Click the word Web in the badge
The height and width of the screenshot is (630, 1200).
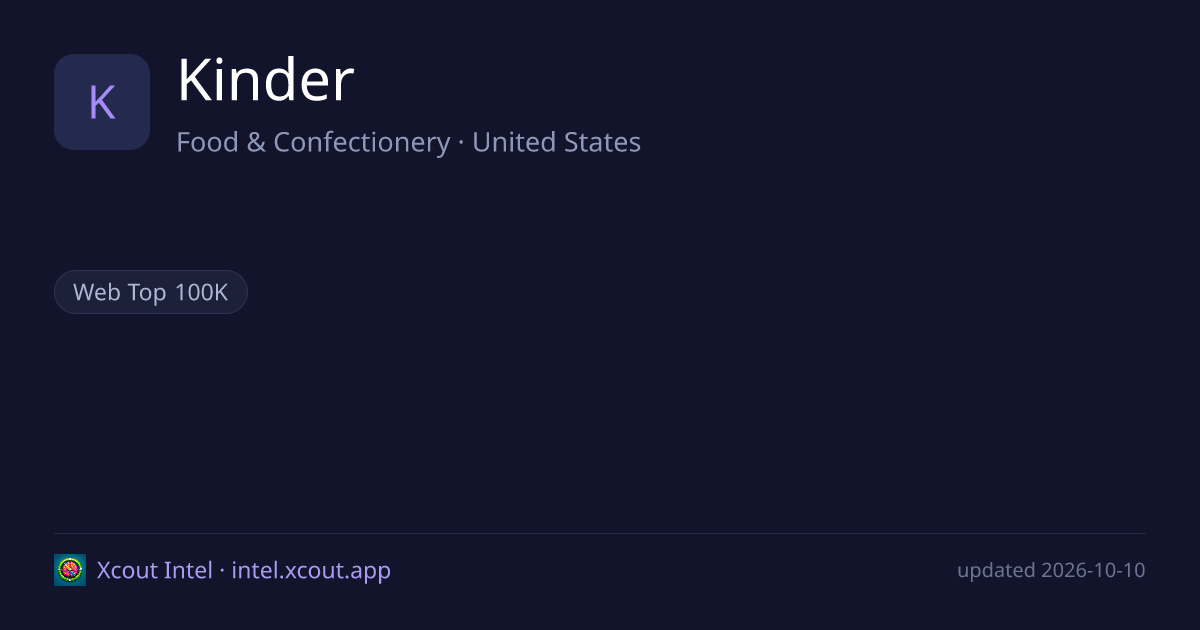coord(97,292)
